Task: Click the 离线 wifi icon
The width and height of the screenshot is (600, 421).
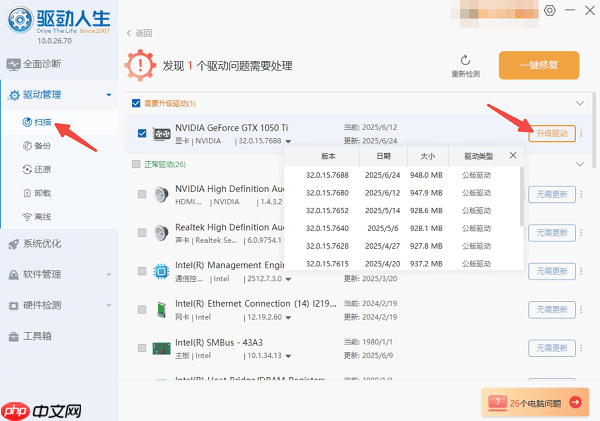Action: click(x=27, y=217)
